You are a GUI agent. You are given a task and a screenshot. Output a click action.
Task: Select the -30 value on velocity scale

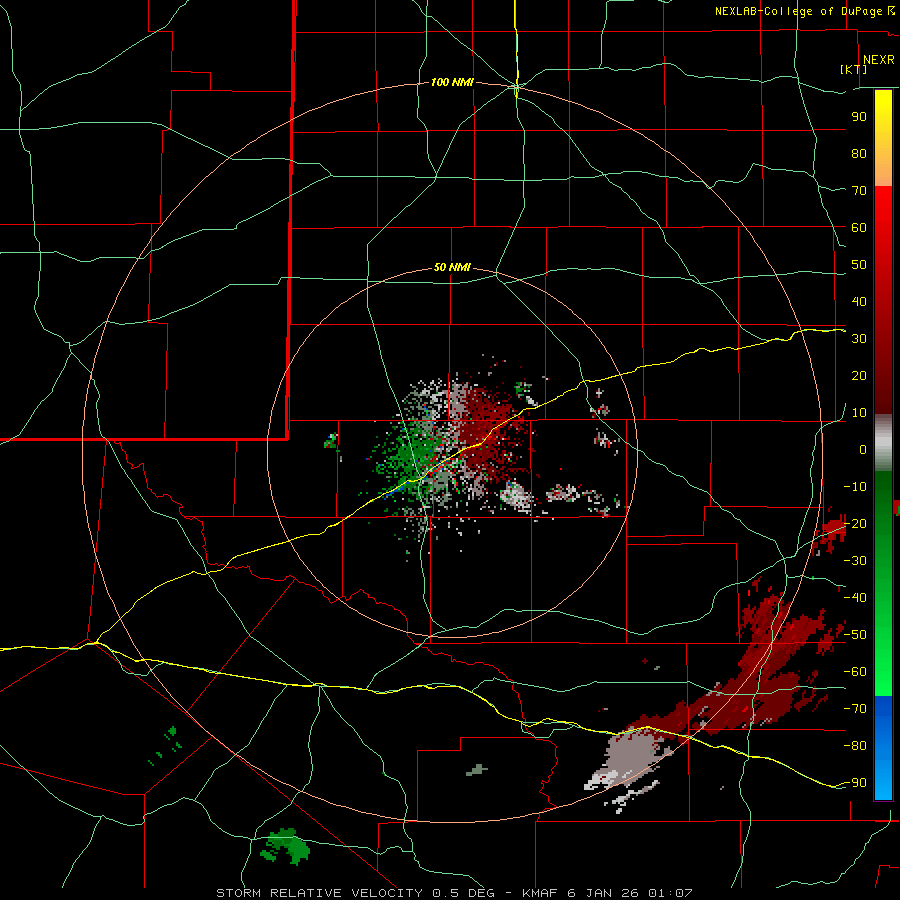click(855, 561)
